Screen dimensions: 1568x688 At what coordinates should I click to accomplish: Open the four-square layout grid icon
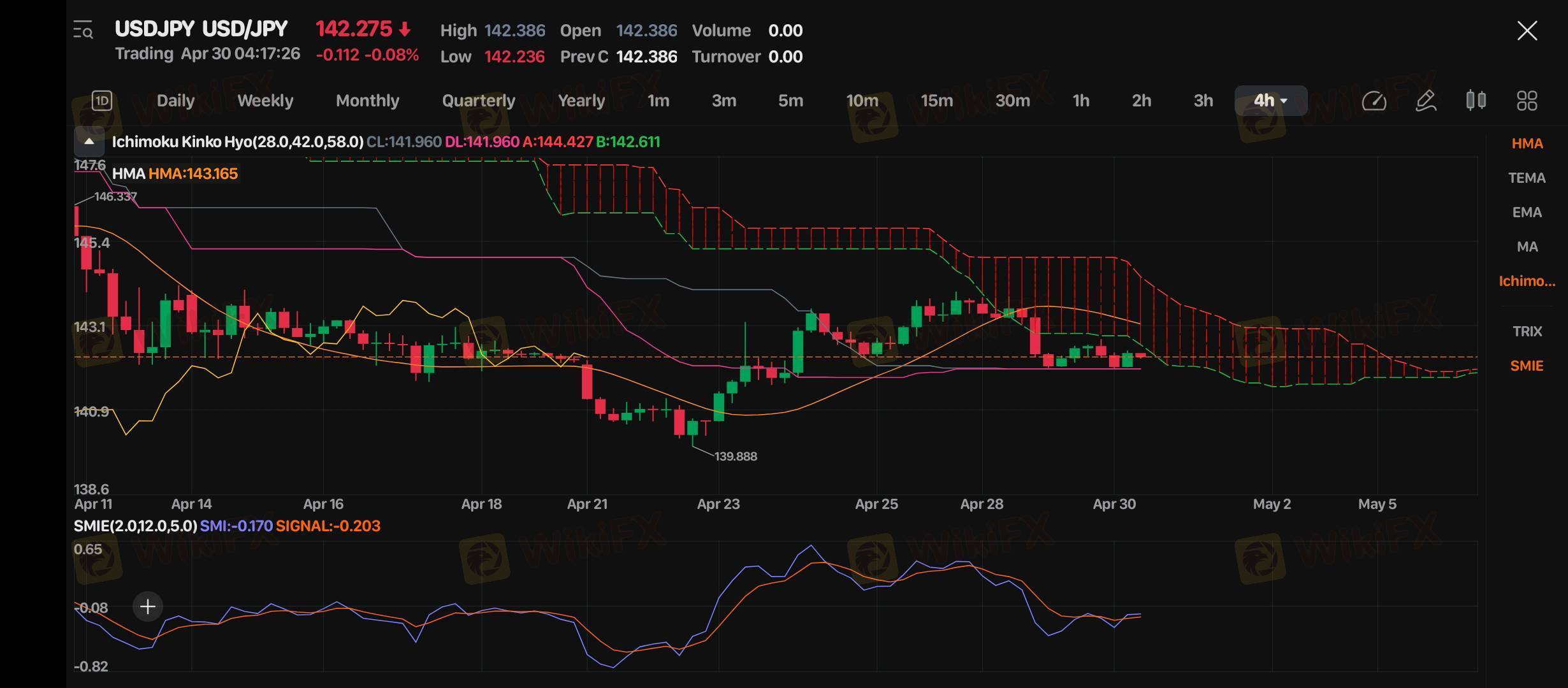point(1527,101)
